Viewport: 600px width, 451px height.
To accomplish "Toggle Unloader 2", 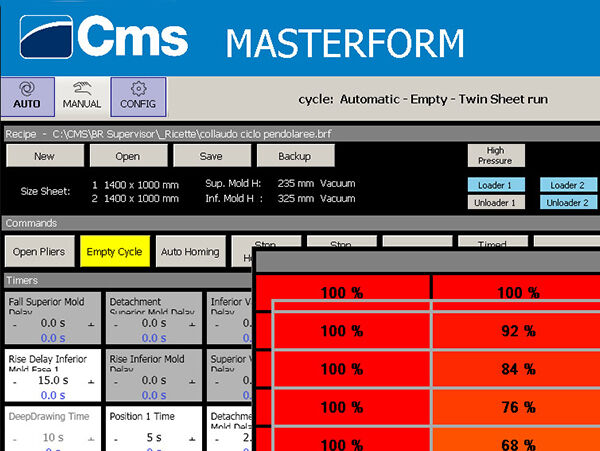I will (x=567, y=203).
